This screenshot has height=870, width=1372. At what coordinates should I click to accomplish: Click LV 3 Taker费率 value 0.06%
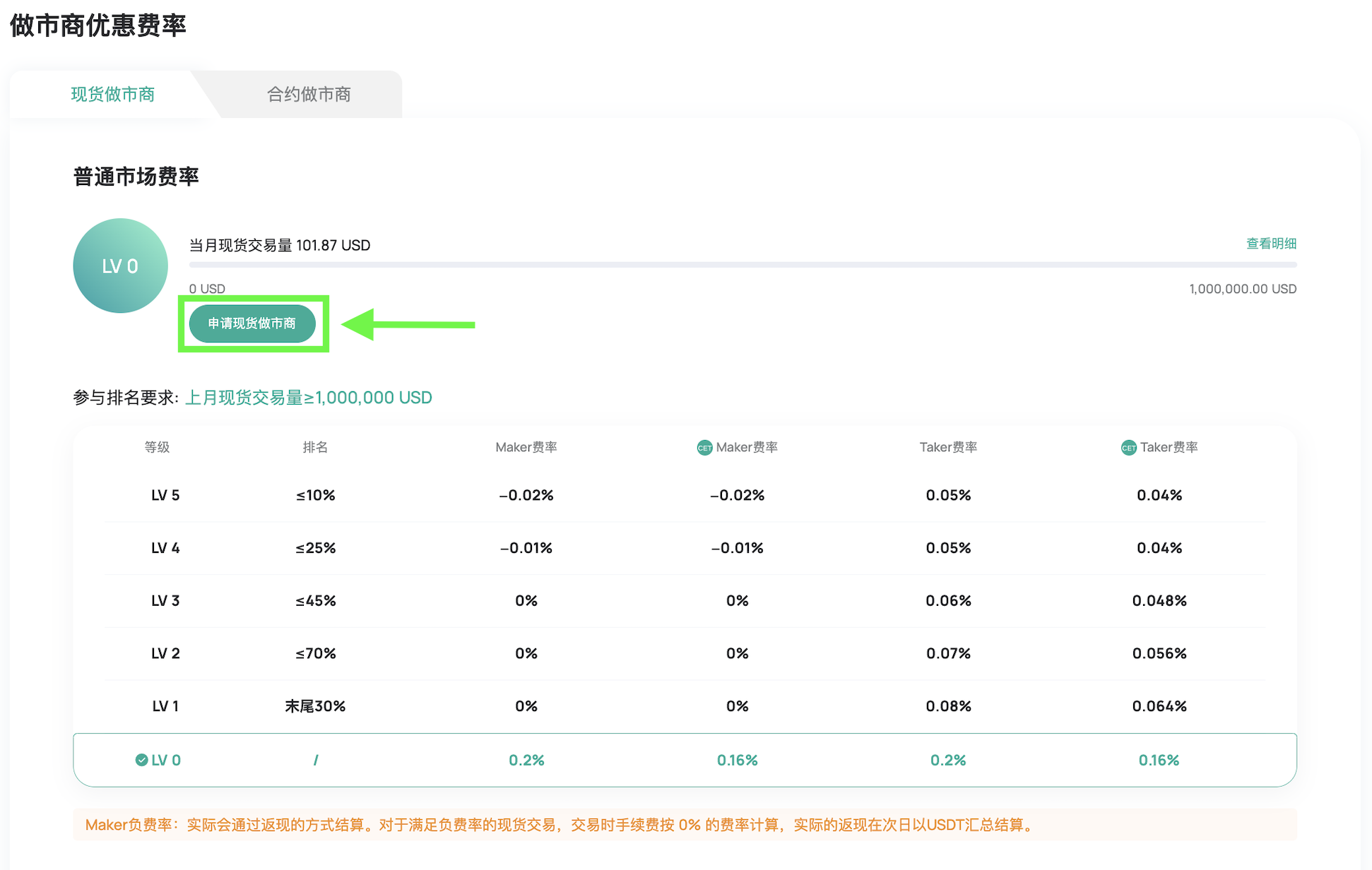coord(948,601)
